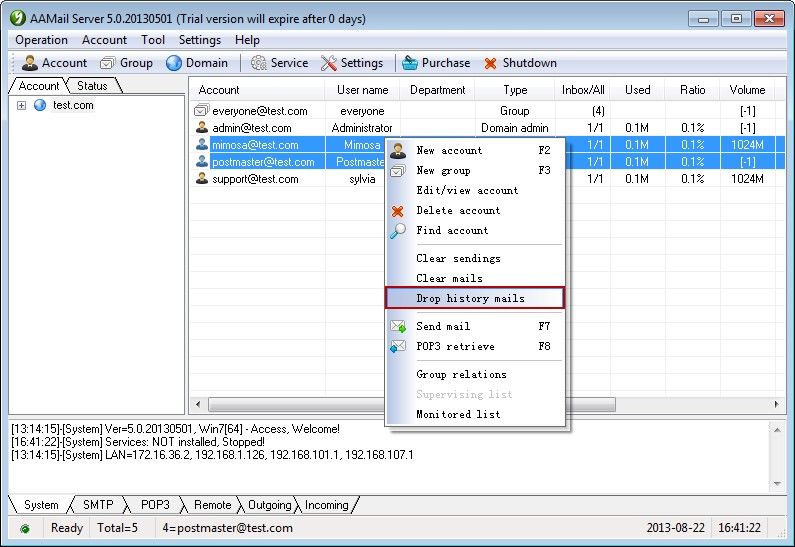Viewport: 795px width, 547px height.
Task: Click the POP3 retrieve envelope icon
Action: coord(398,346)
